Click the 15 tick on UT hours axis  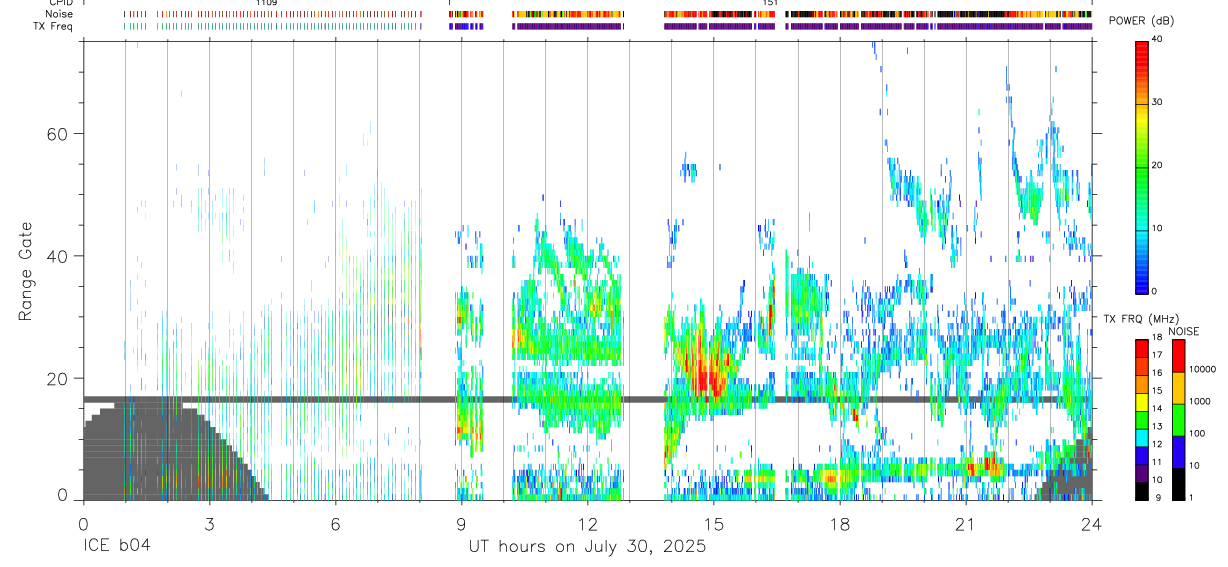(x=713, y=523)
